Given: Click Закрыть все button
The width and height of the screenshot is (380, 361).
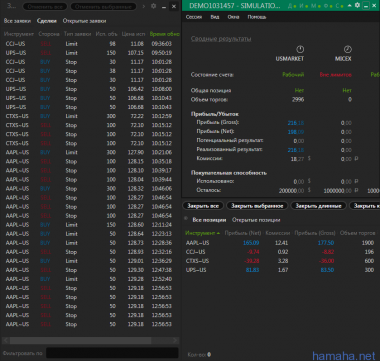Looking at the screenshot, I should (203, 206).
